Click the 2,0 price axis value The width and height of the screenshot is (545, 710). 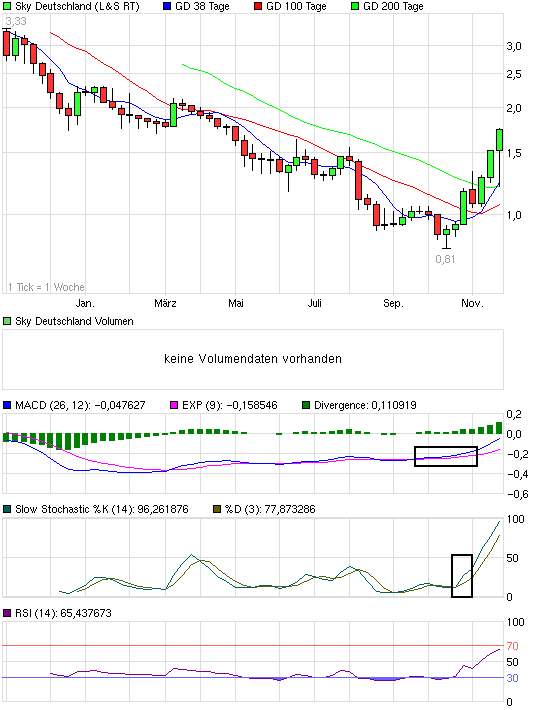coord(514,108)
